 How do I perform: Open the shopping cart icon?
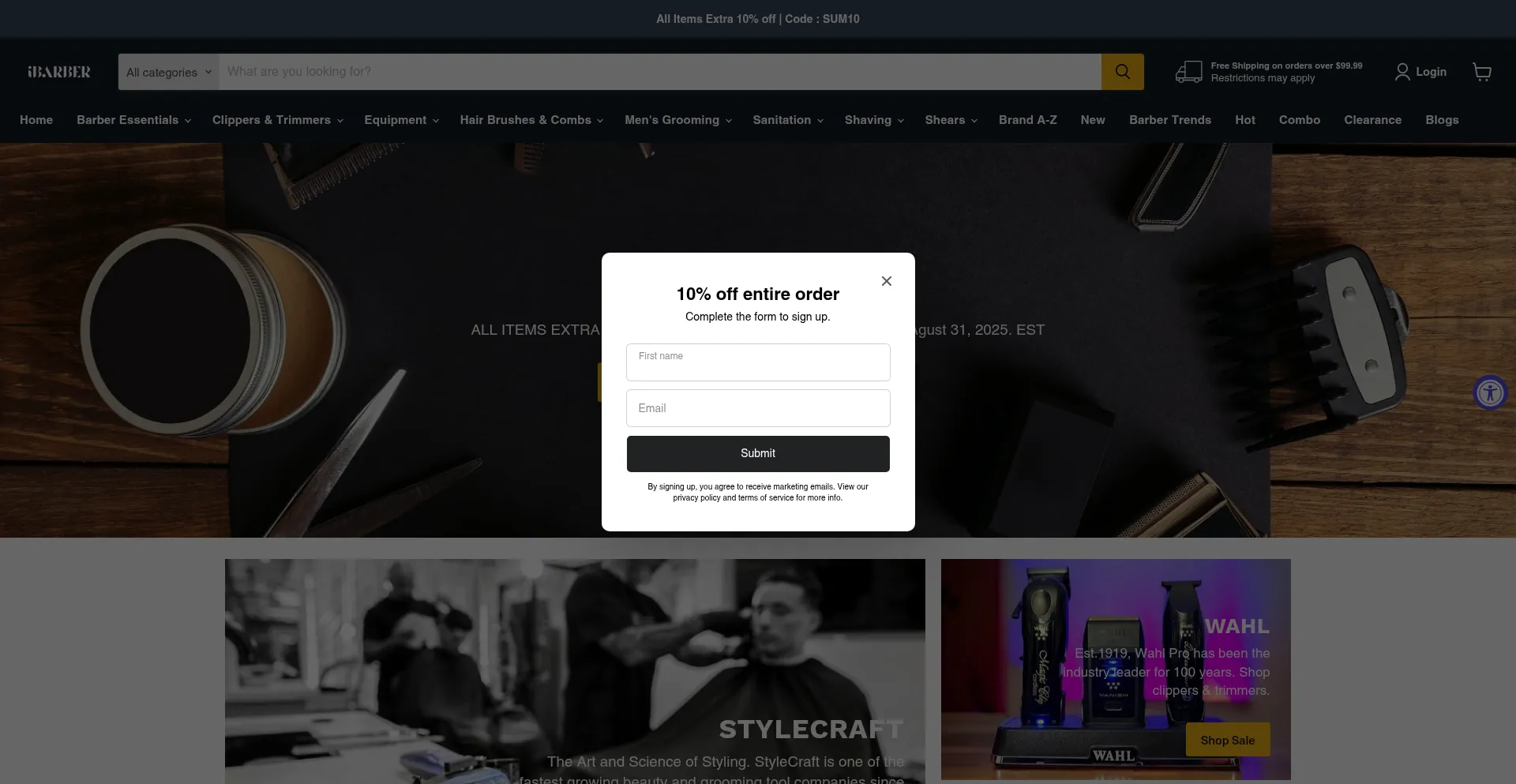click(x=1482, y=72)
